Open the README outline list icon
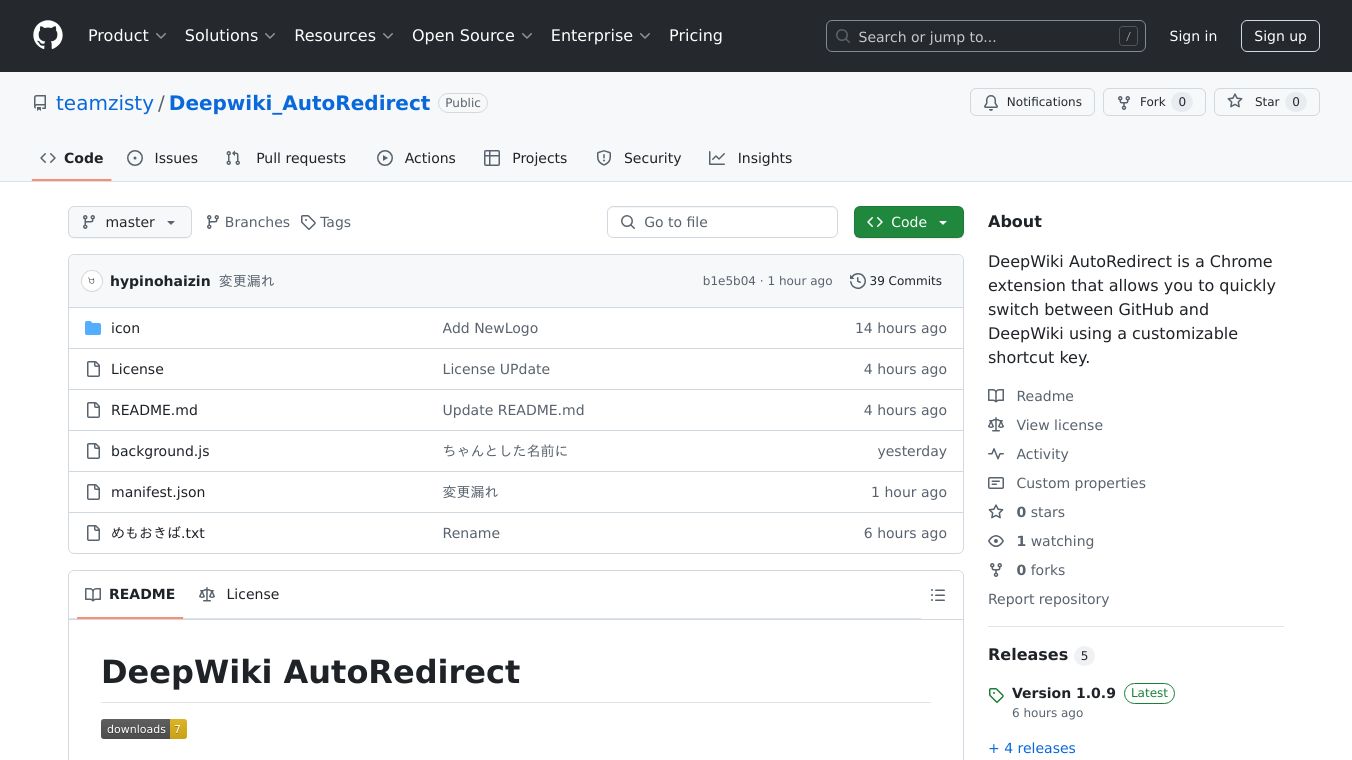1352x760 pixels. pyautogui.click(x=937, y=595)
